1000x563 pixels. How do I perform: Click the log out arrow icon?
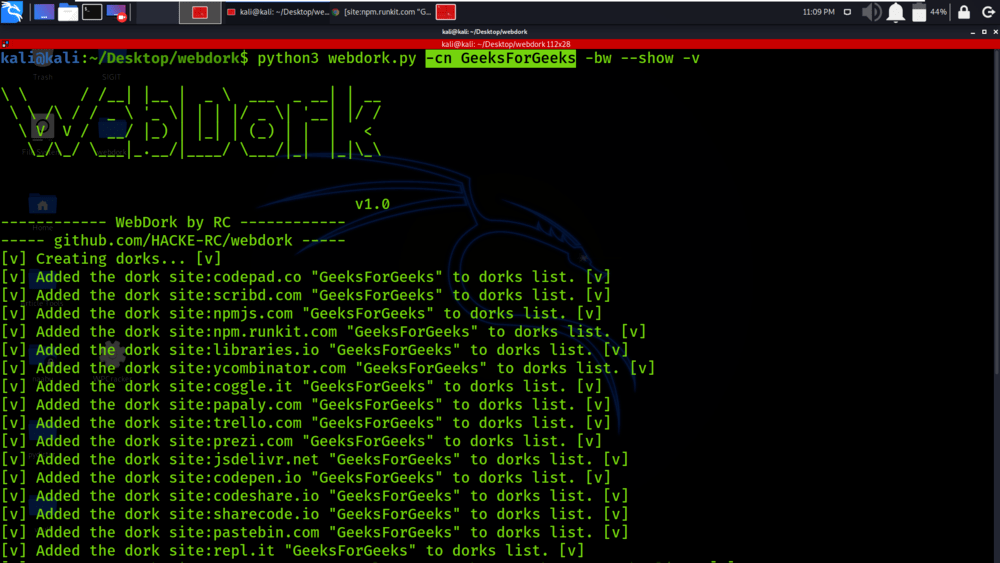(x=988, y=12)
